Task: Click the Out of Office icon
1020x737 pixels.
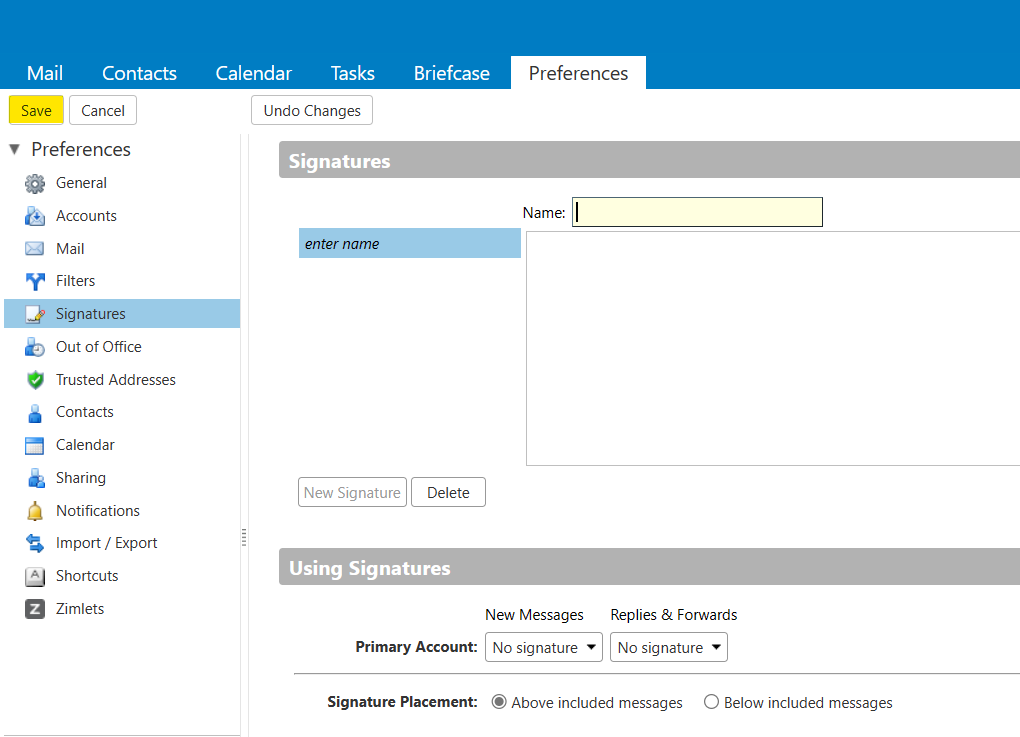Action: [35, 347]
